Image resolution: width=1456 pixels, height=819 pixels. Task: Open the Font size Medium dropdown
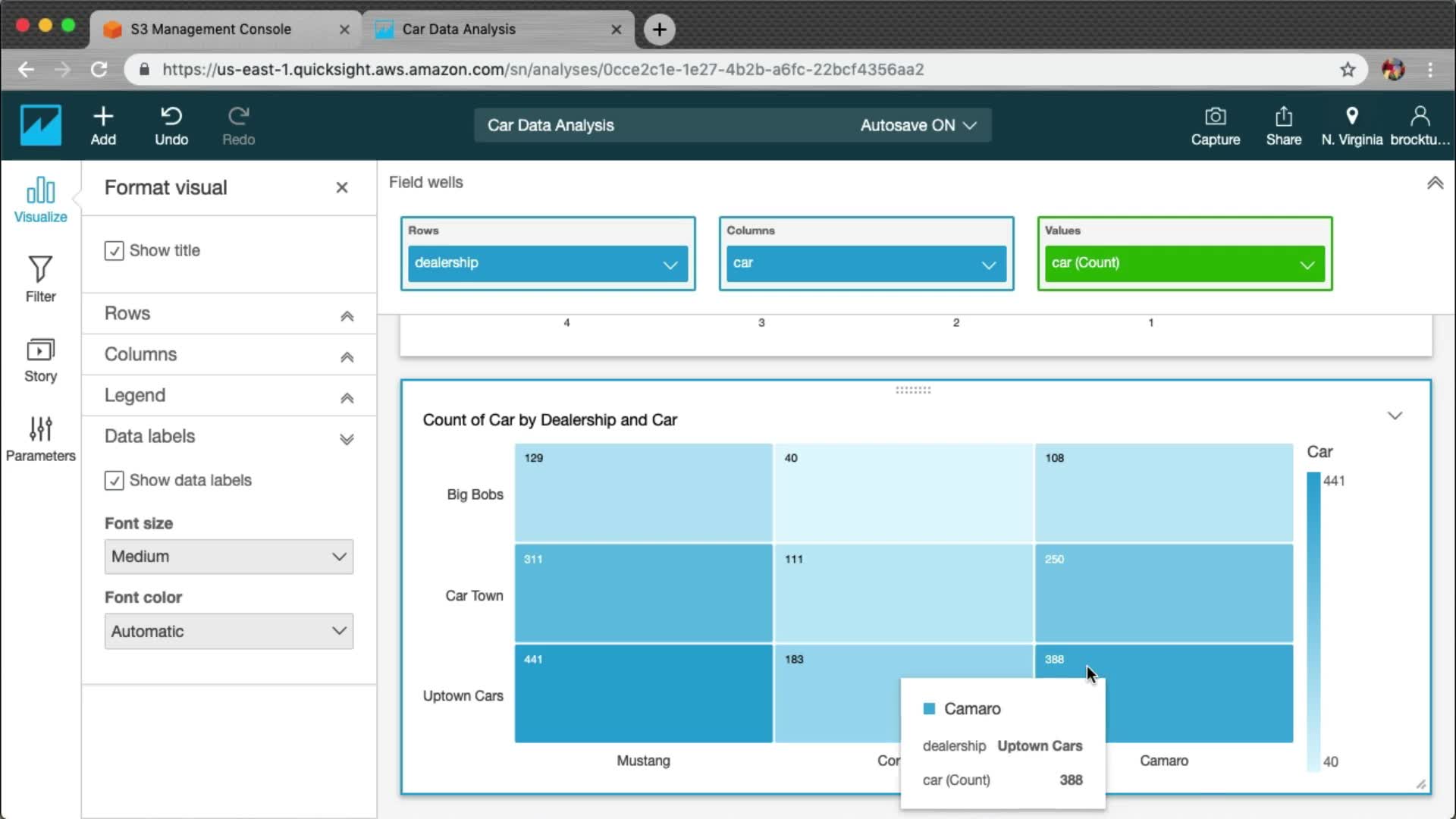(x=228, y=557)
